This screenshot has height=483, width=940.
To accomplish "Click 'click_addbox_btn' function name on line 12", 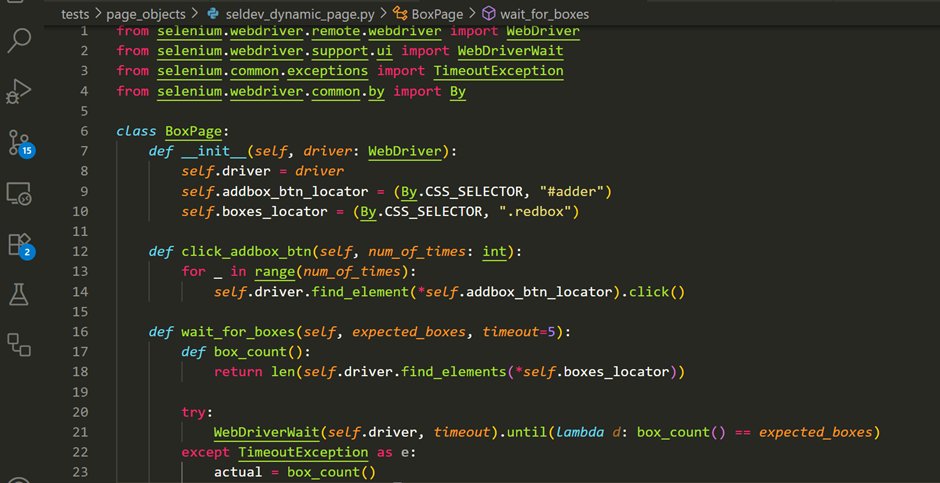I will [246, 251].
